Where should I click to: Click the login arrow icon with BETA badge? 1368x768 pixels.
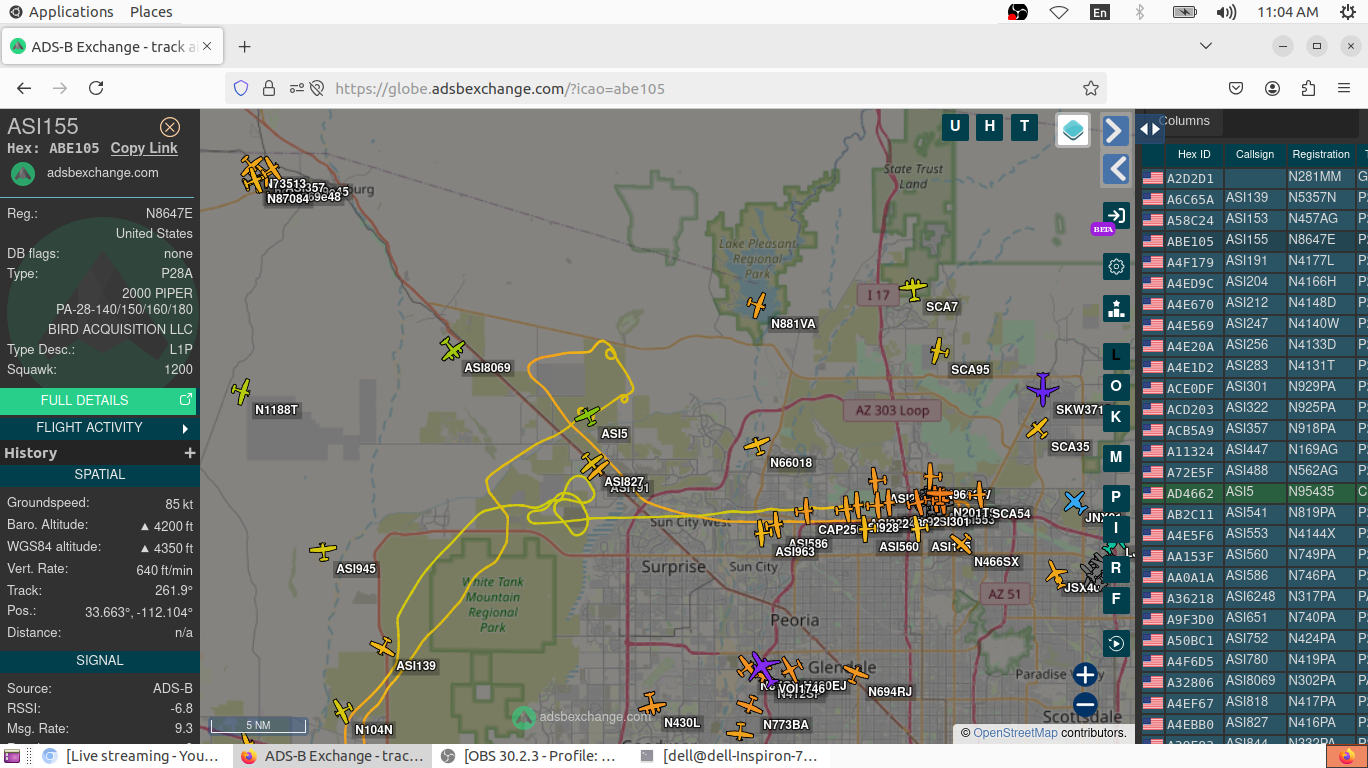click(1116, 215)
